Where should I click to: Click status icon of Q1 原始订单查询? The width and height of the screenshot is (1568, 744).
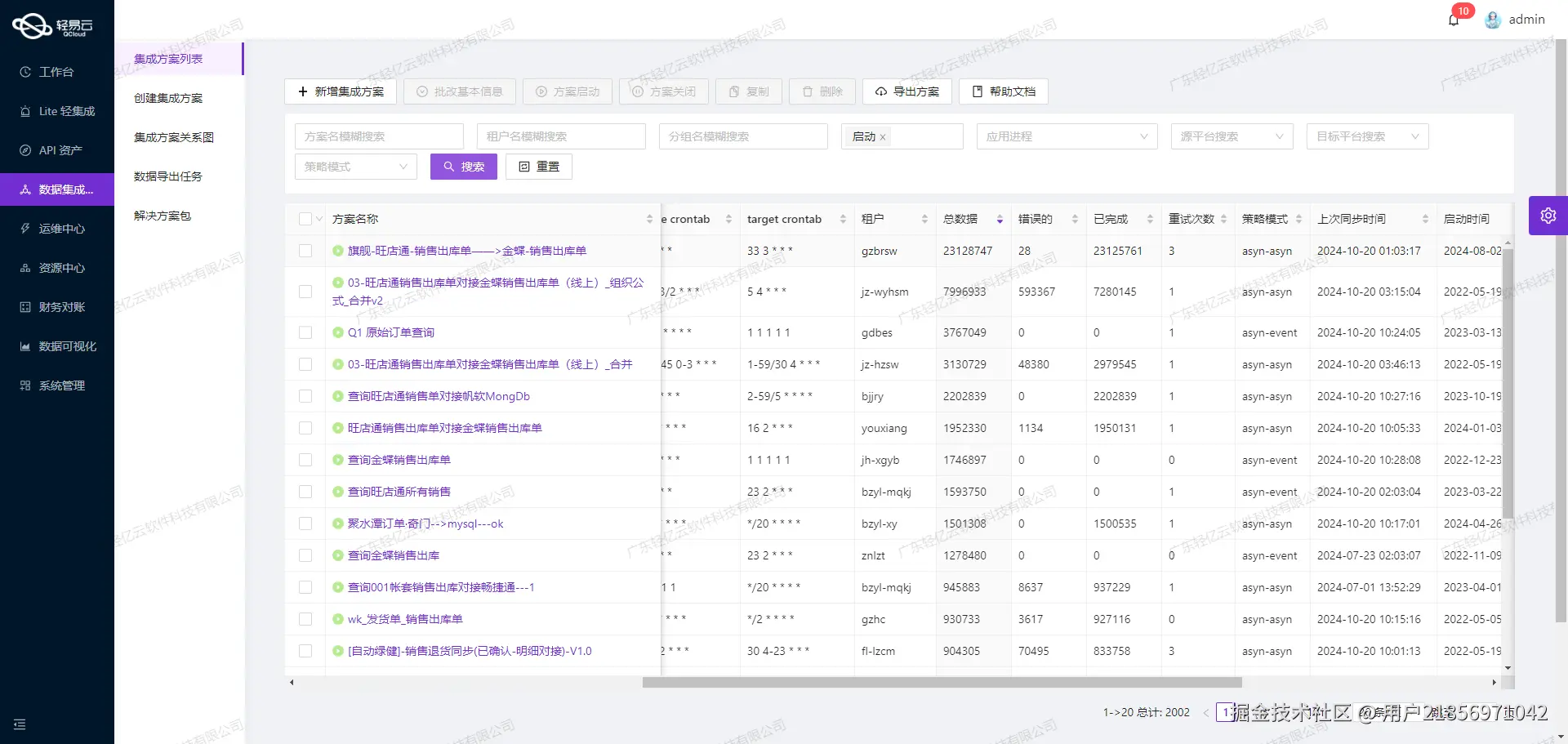pyautogui.click(x=338, y=332)
